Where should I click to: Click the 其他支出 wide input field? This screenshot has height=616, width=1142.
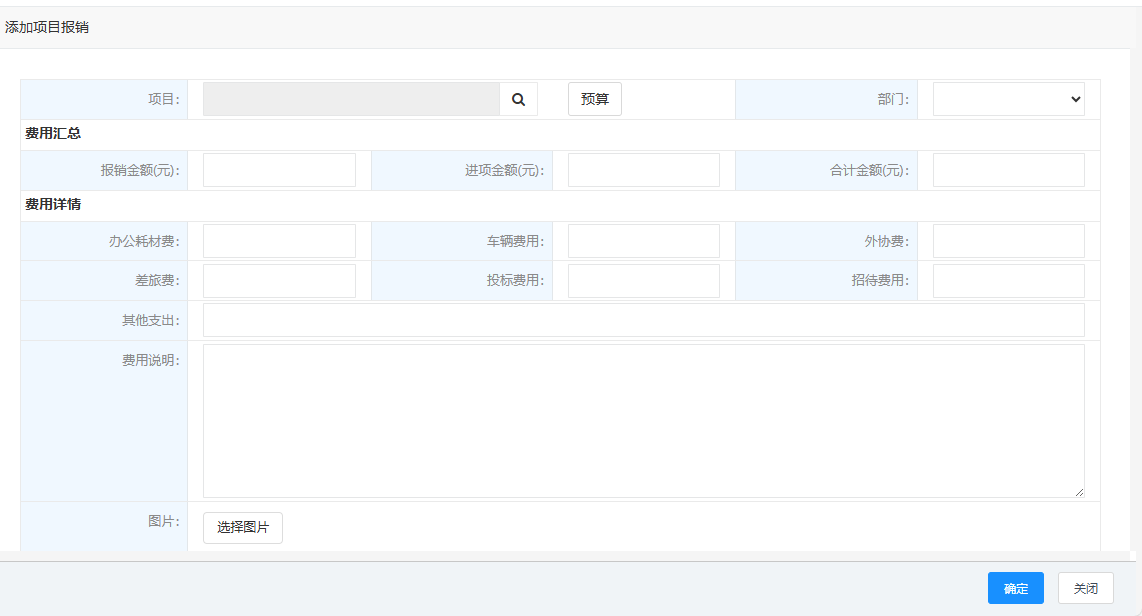tap(643, 320)
